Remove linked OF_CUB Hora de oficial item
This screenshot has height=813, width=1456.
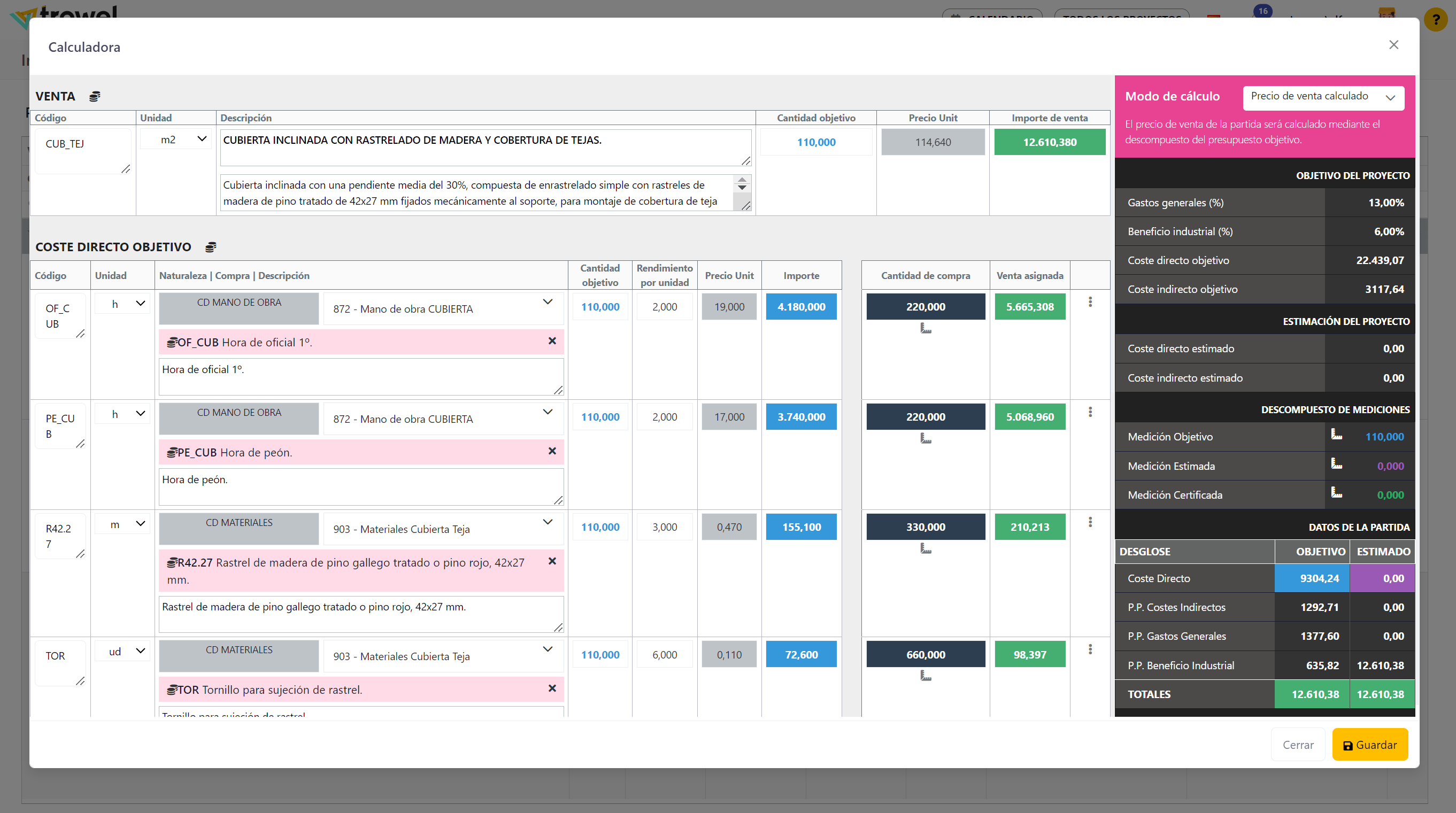pyautogui.click(x=552, y=341)
